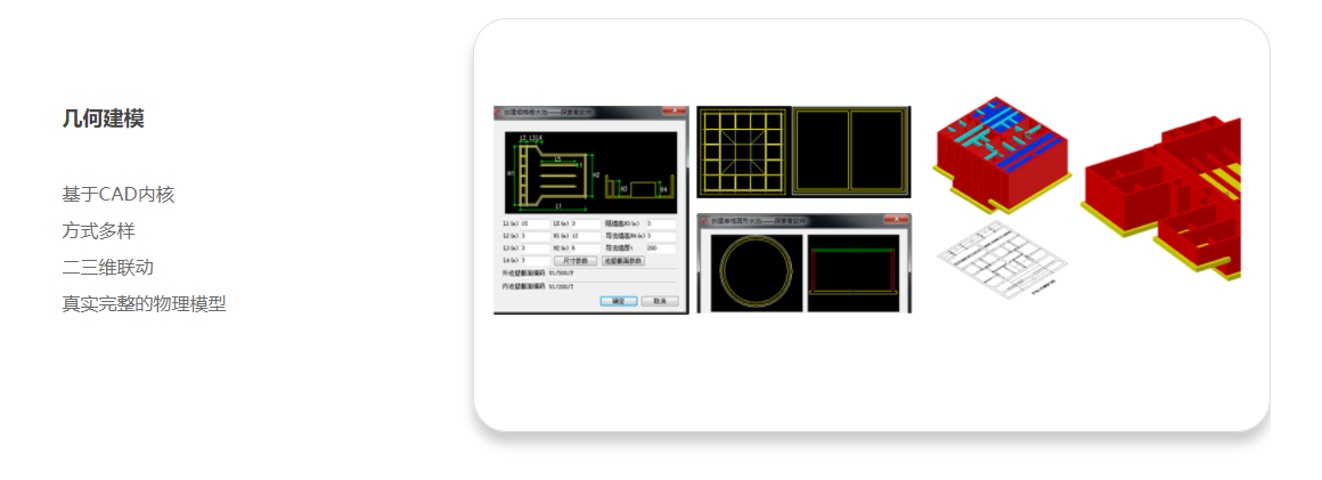Click the 几何建模 heading

click(103, 119)
